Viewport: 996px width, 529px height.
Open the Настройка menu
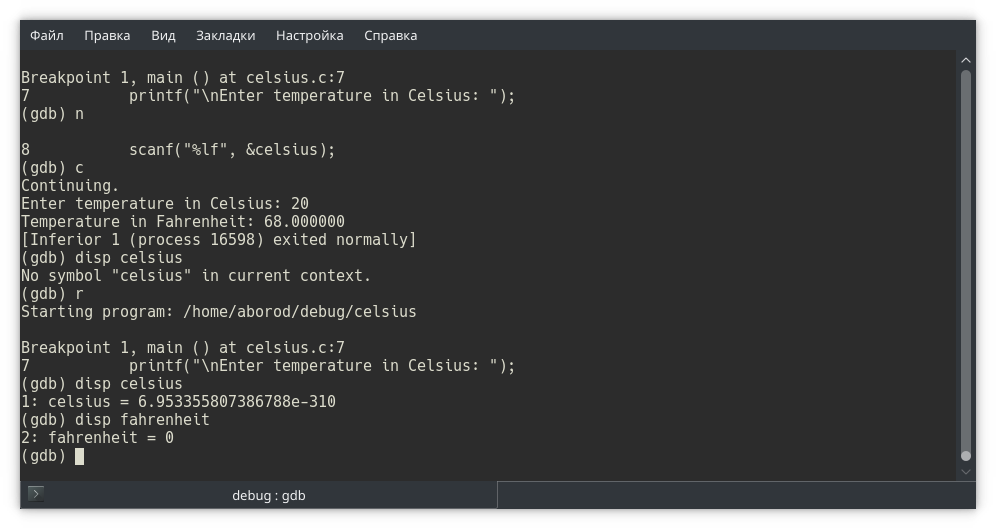pos(309,35)
